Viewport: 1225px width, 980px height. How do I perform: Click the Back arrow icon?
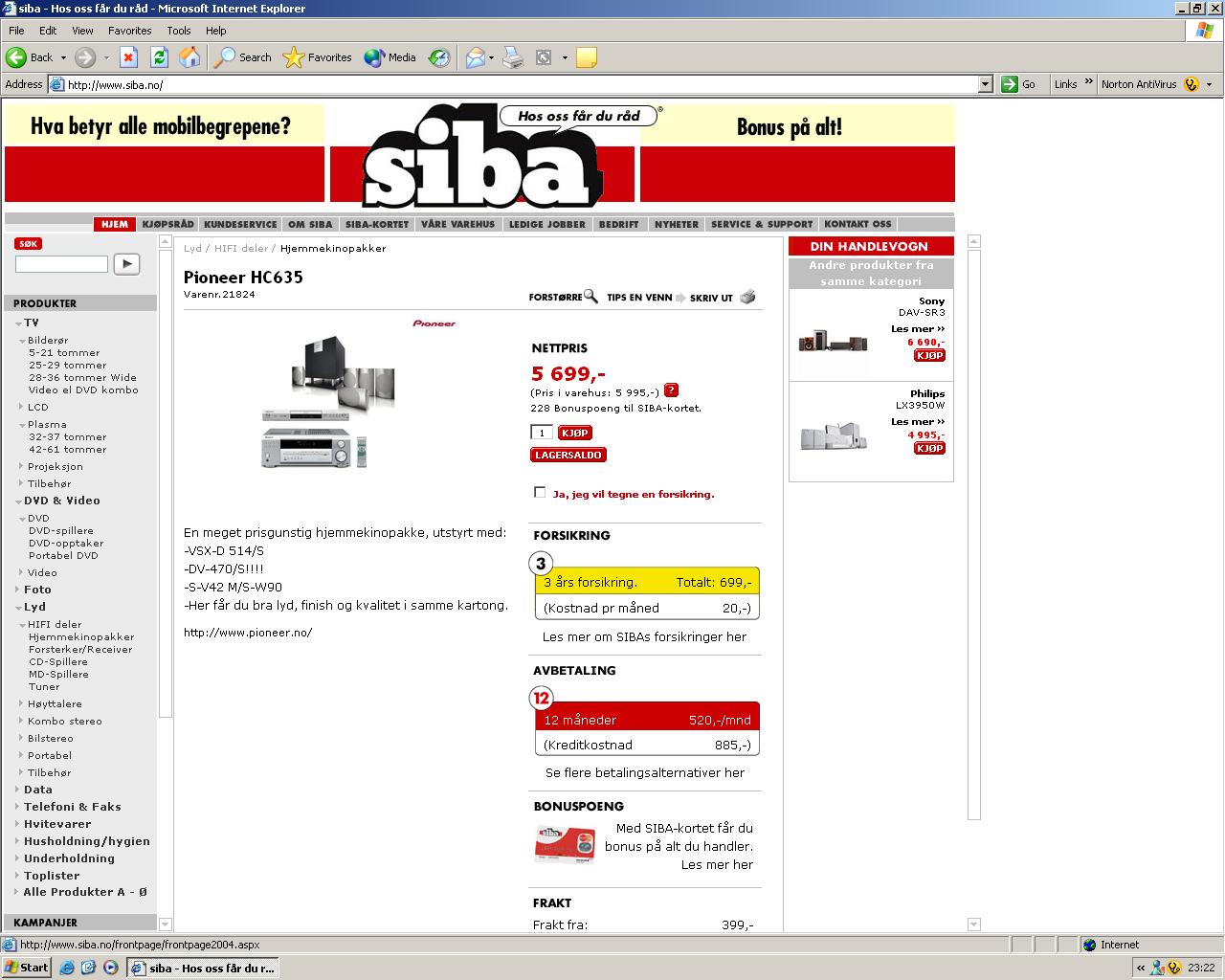point(16,57)
